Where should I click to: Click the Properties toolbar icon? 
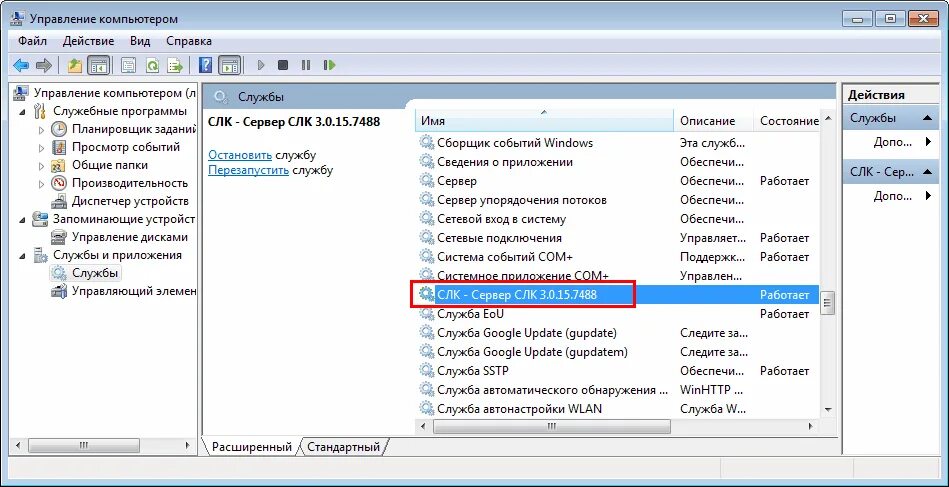pyautogui.click(x=128, y=65)
